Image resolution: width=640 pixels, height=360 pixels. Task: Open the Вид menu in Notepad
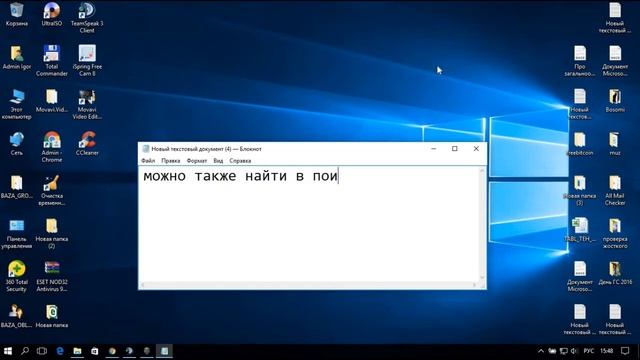tap(218, 161)
